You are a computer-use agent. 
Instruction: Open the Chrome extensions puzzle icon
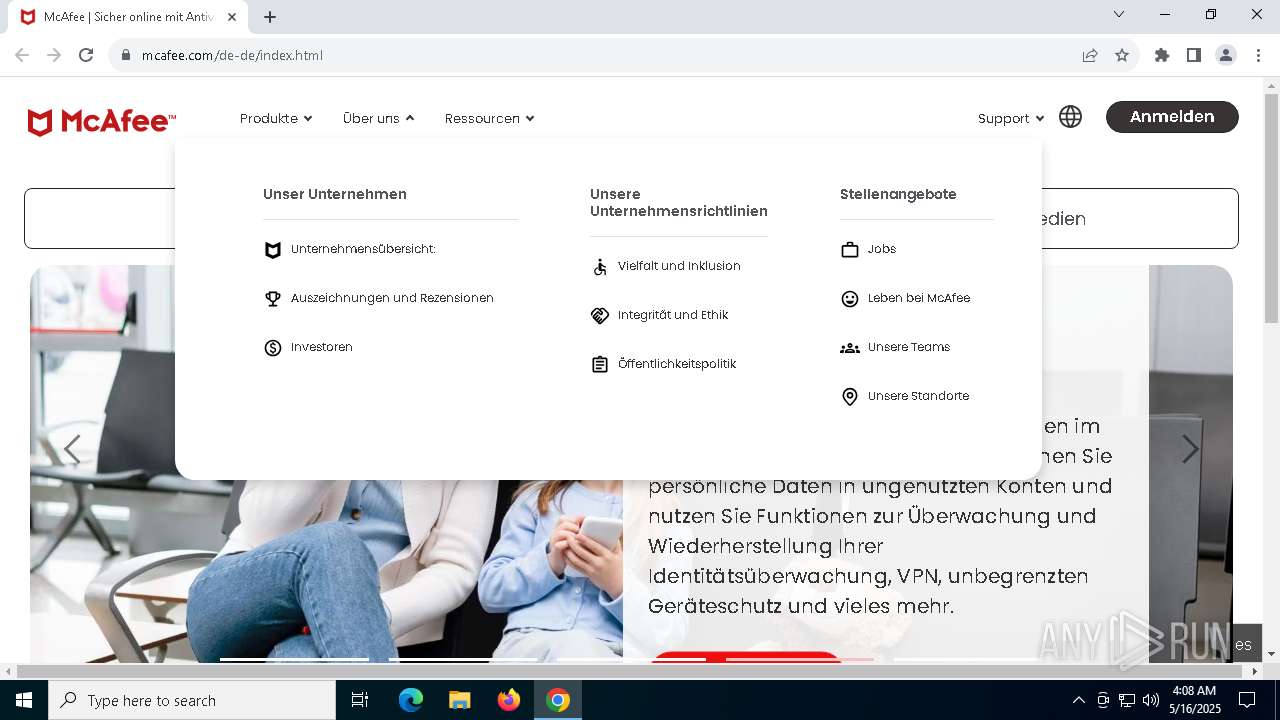(x=1161, y=55)
